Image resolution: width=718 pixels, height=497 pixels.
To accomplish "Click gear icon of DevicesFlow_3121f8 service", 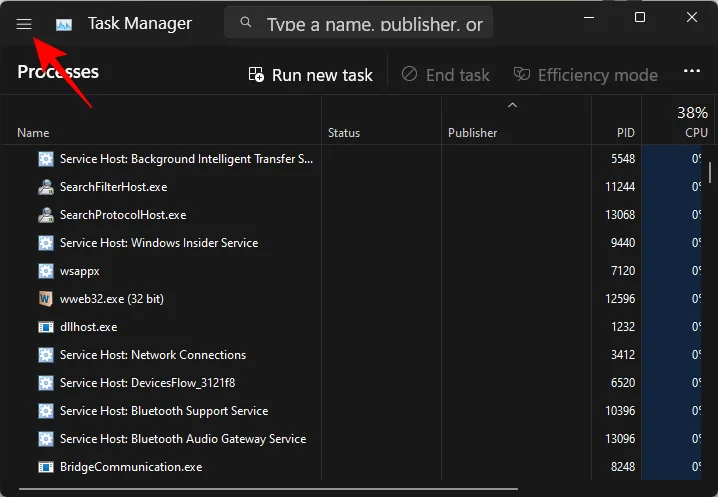I will click(45, 382).
